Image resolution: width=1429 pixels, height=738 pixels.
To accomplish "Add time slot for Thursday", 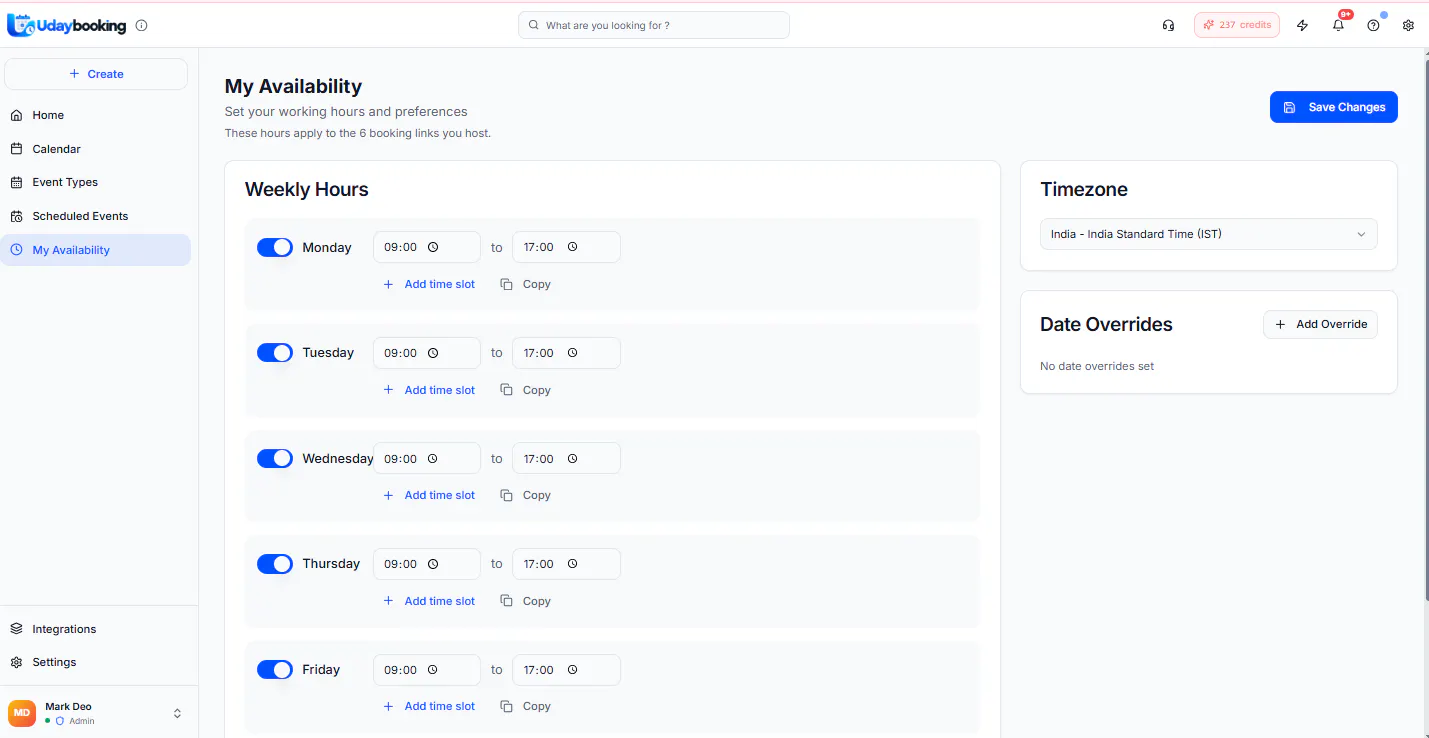I will (429, 601).
